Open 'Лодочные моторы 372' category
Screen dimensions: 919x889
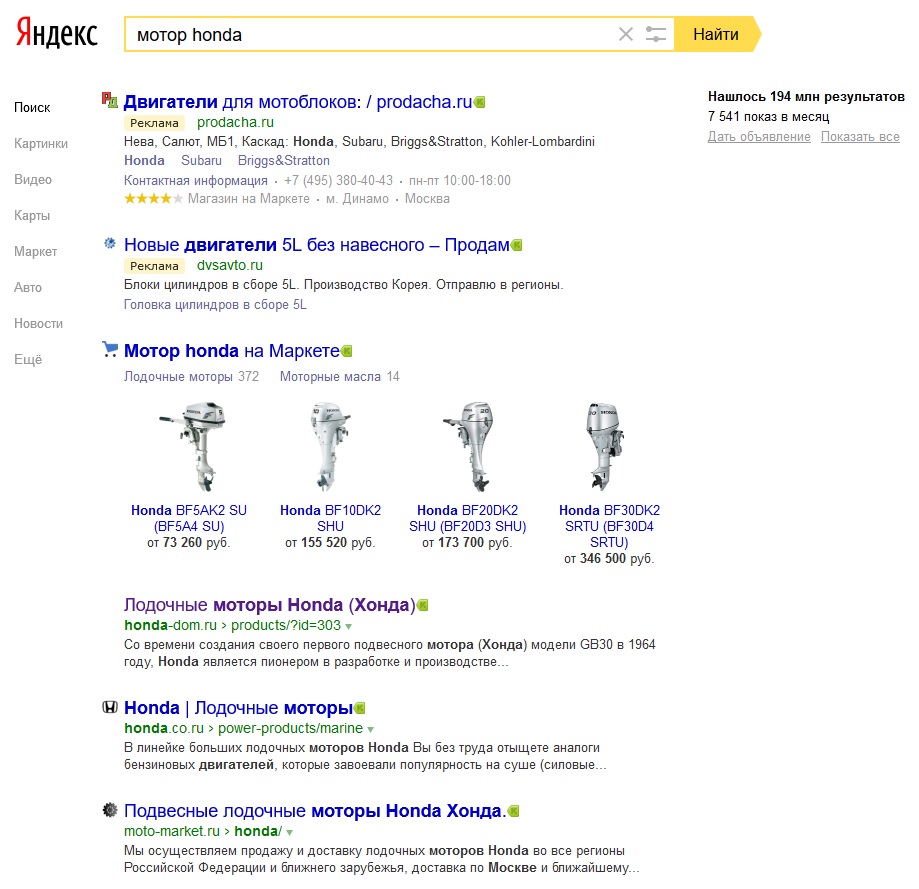click(191, 377)
